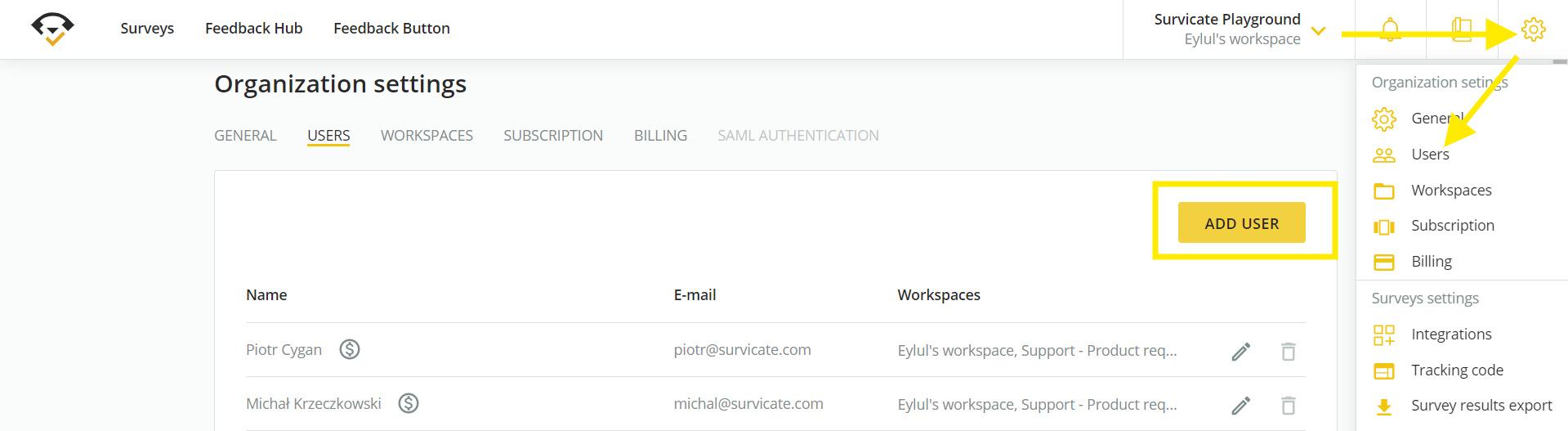Edit Michał Krzeczkowski with pencil icon
The width and height of the screenshot is (1568, 431).
[1241, 406]
